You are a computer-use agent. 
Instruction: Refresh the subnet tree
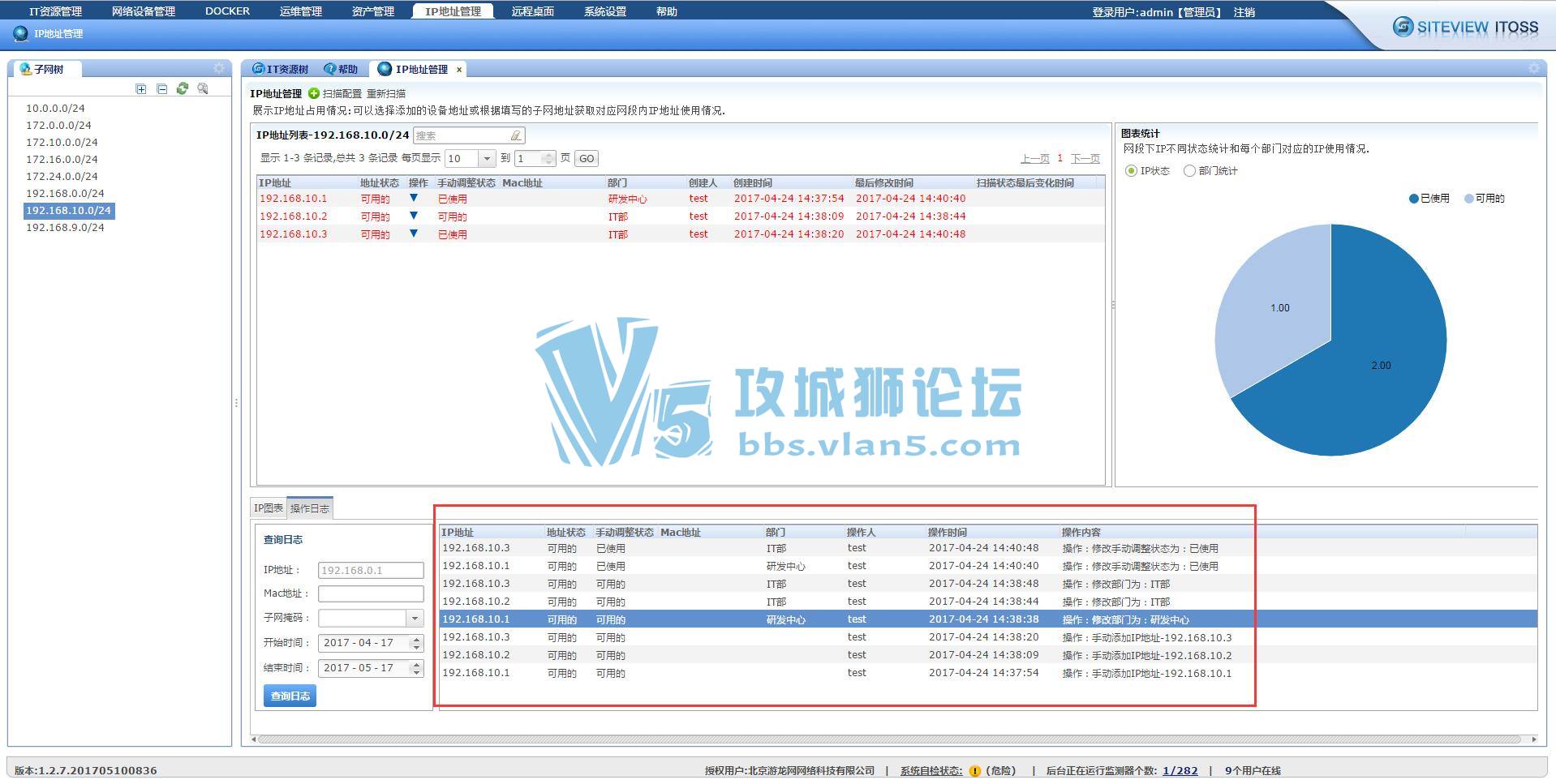[x=183, y=88]
